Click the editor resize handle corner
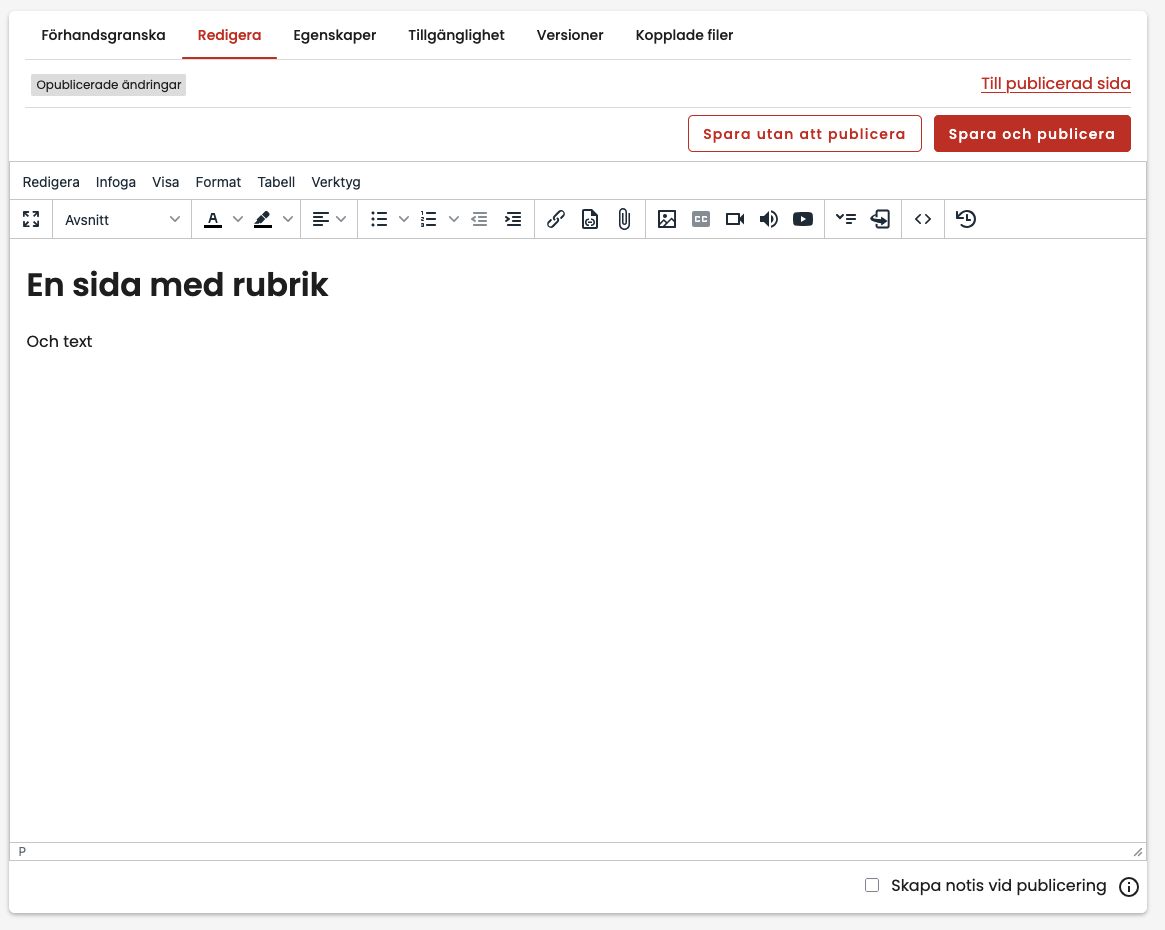The height and width of the screenshot is (930, 1165). pyautogui.click(x=1137, y=852)
